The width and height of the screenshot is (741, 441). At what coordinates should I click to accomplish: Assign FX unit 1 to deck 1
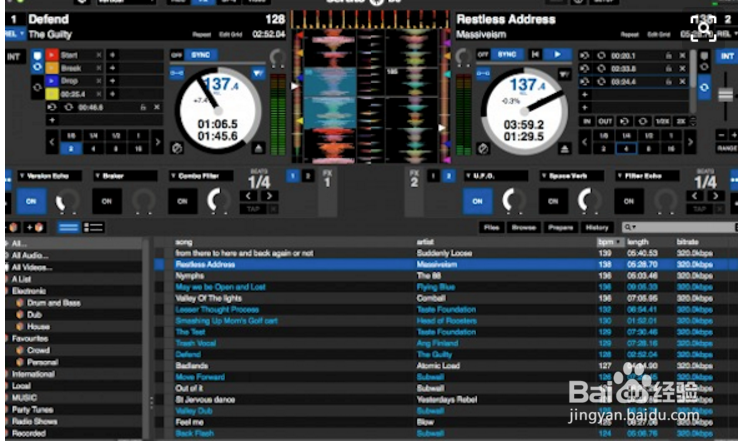293,176
